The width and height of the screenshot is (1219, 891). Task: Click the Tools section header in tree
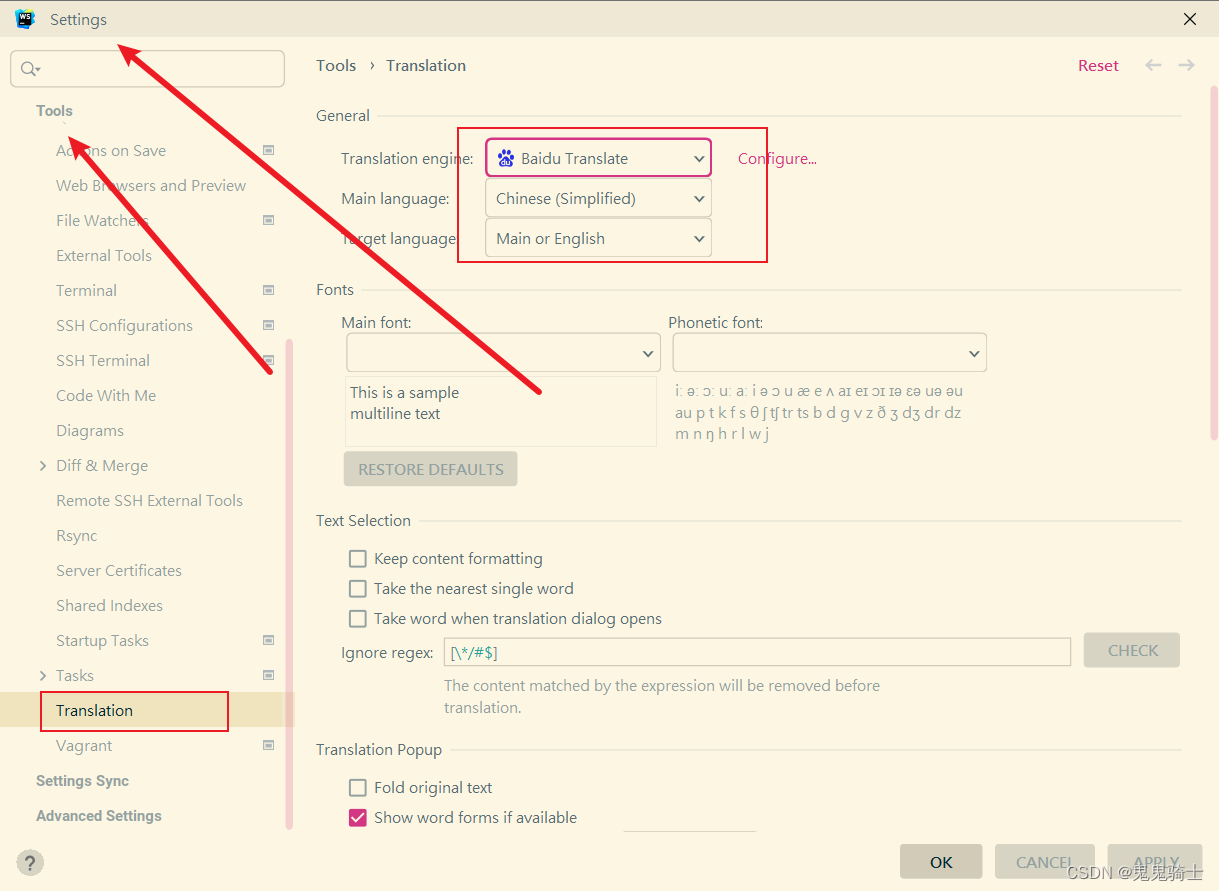[54, 111]
